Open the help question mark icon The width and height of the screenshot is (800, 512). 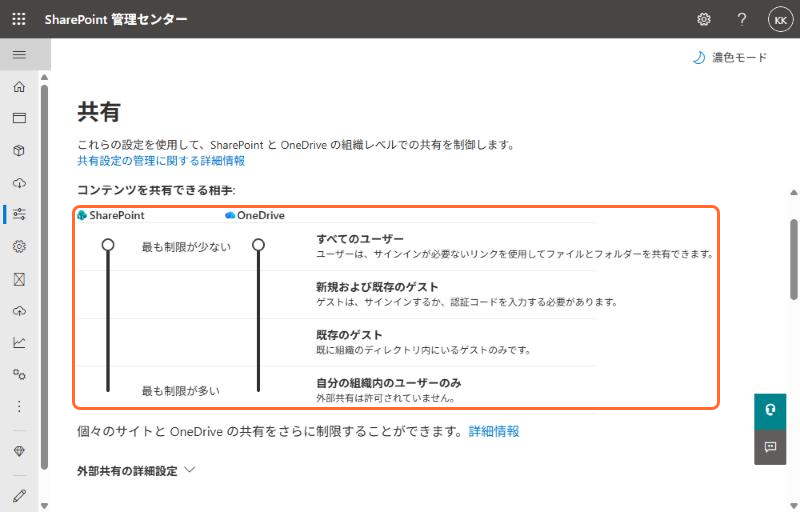tap(742, 19)
